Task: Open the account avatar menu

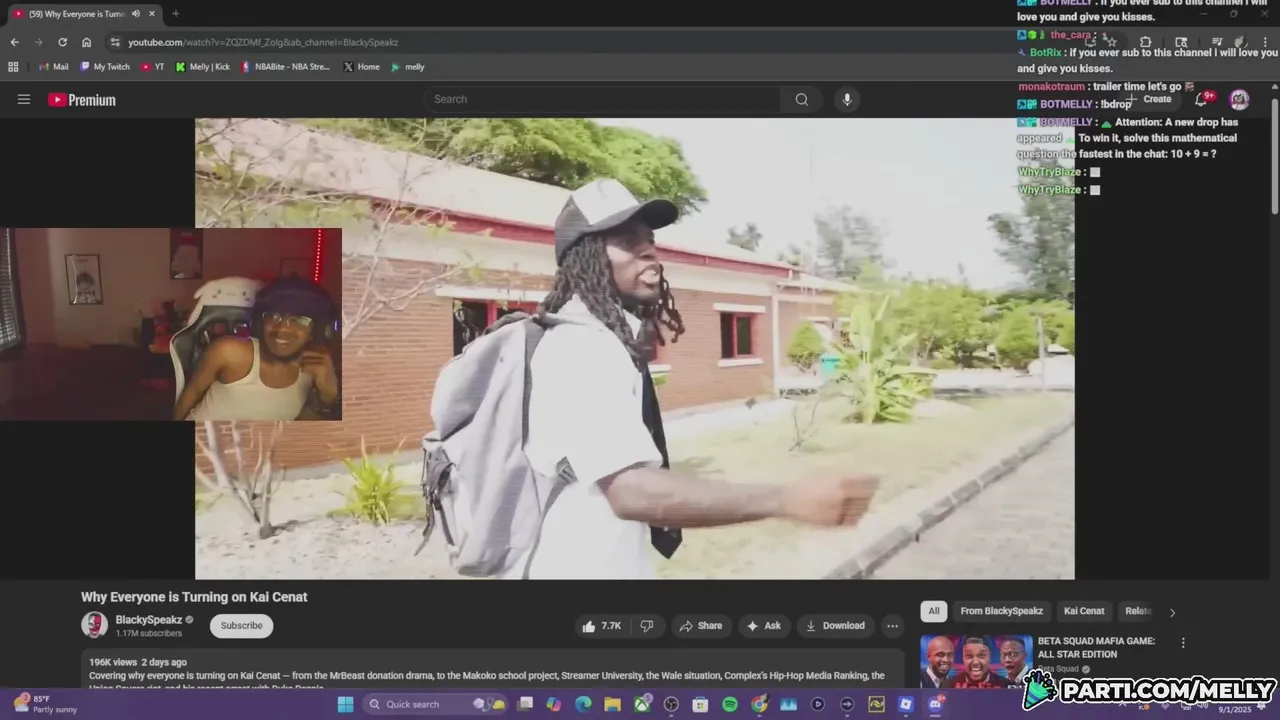Action: [x=1239, y=99]
